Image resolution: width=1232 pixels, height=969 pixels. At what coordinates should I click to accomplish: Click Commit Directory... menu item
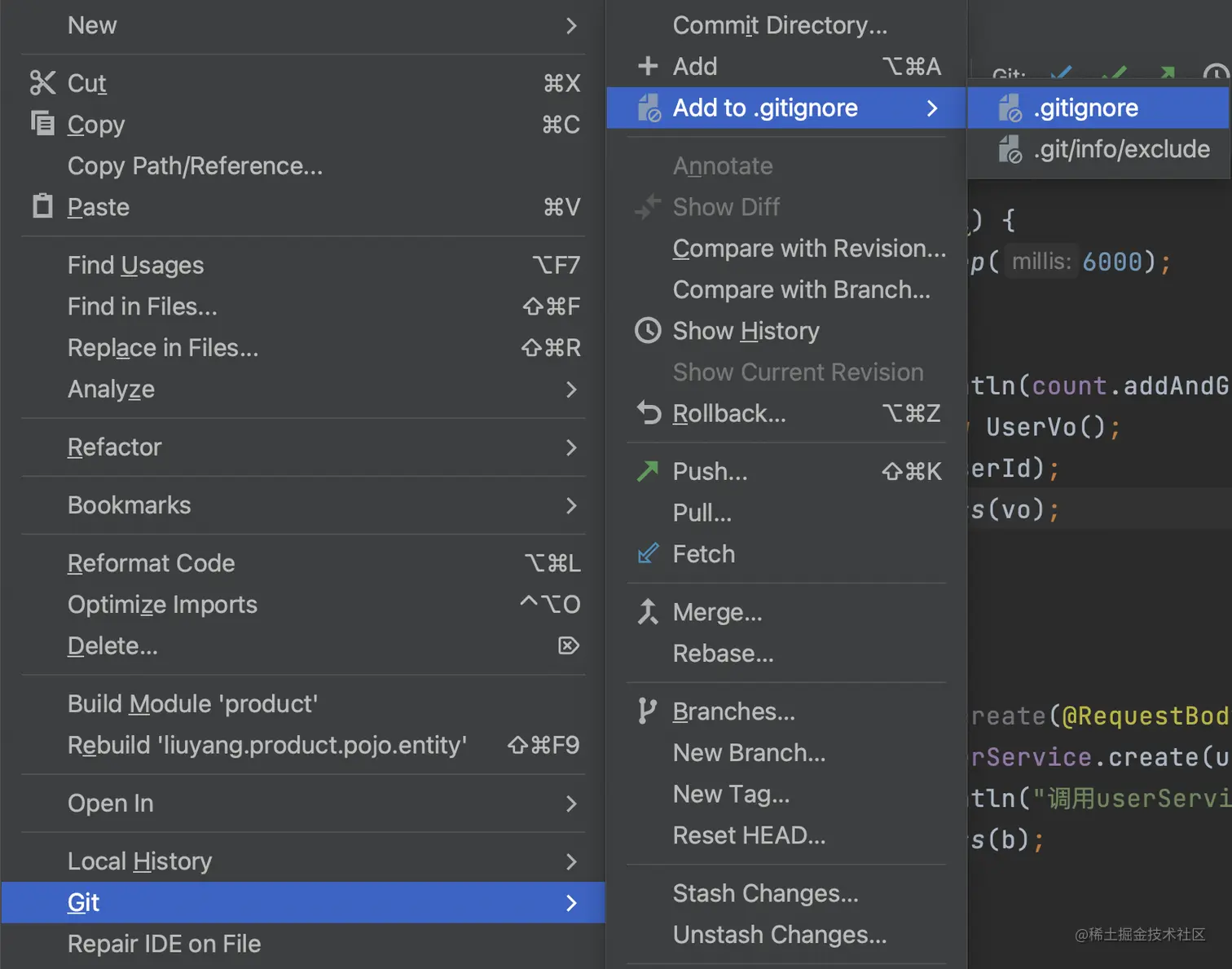pos(780,25)
